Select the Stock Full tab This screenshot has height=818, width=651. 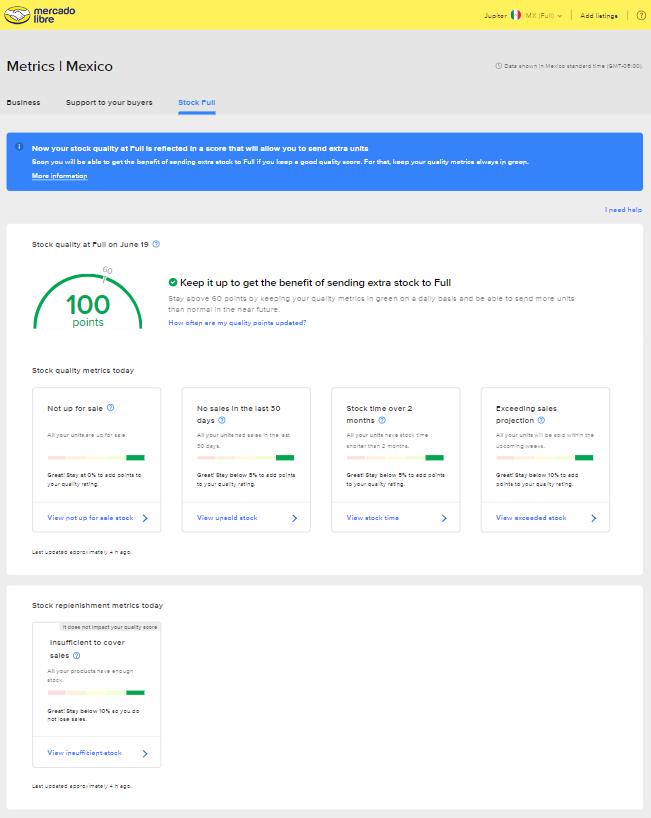[196, 102]
